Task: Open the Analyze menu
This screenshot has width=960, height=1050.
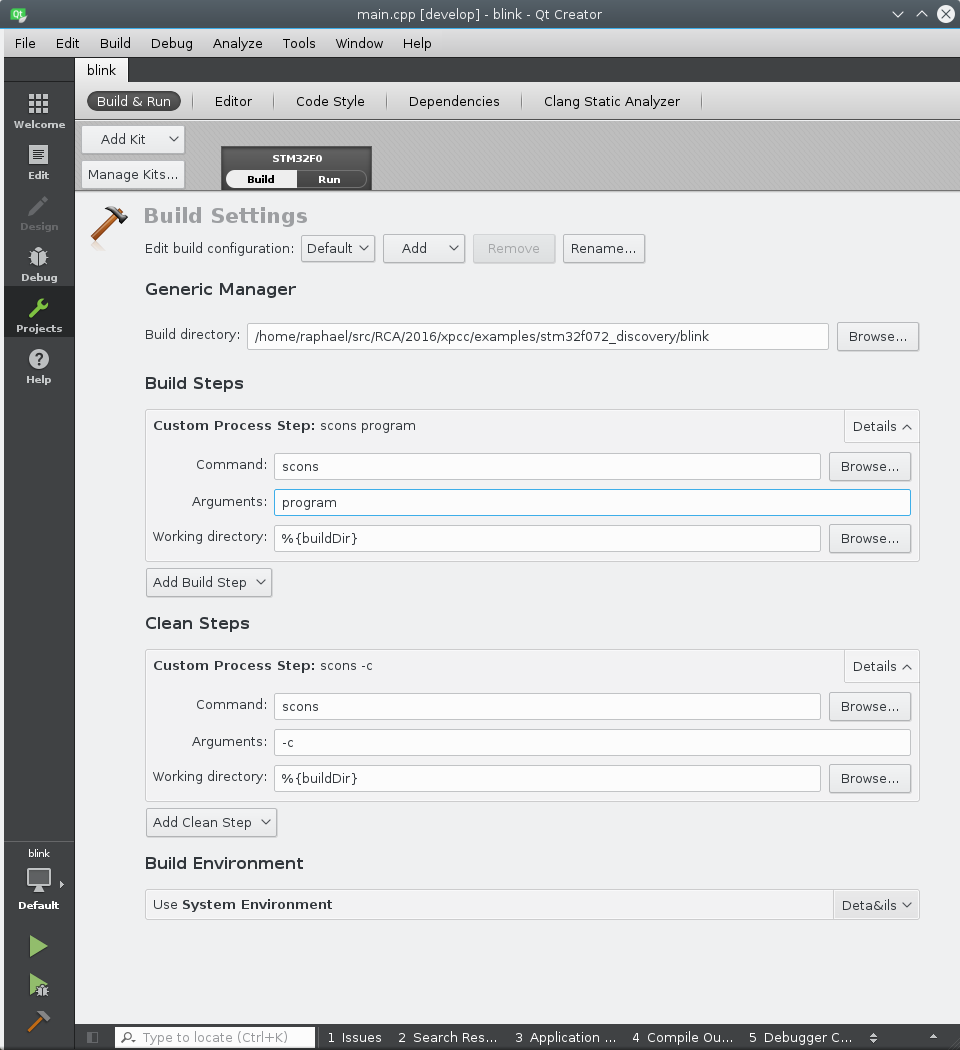Action: pos(238,44)
